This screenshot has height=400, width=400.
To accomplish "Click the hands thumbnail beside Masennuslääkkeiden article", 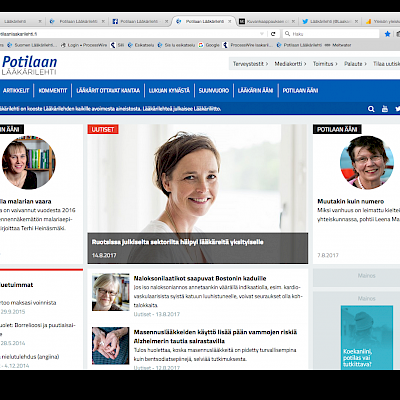I will pos(111,345).
